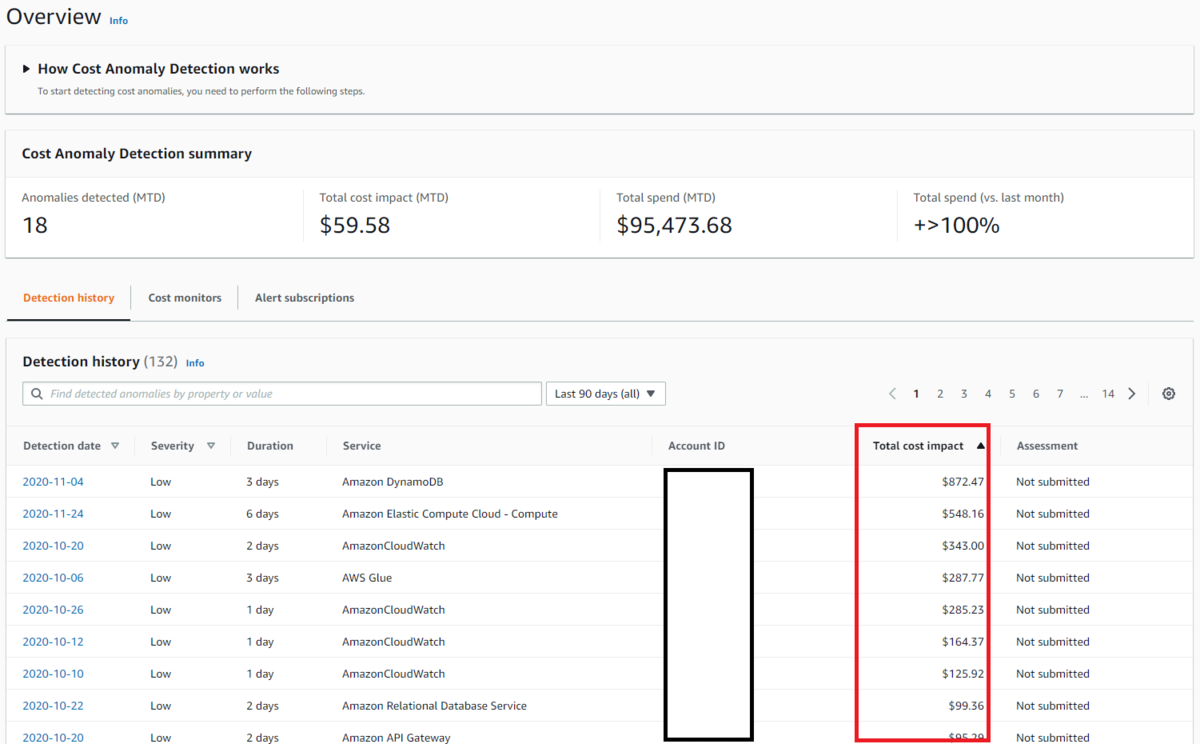Switch to Cost monitors tab
The width and height of the screenshot is (1200, 744).
(x=185, y=298)
